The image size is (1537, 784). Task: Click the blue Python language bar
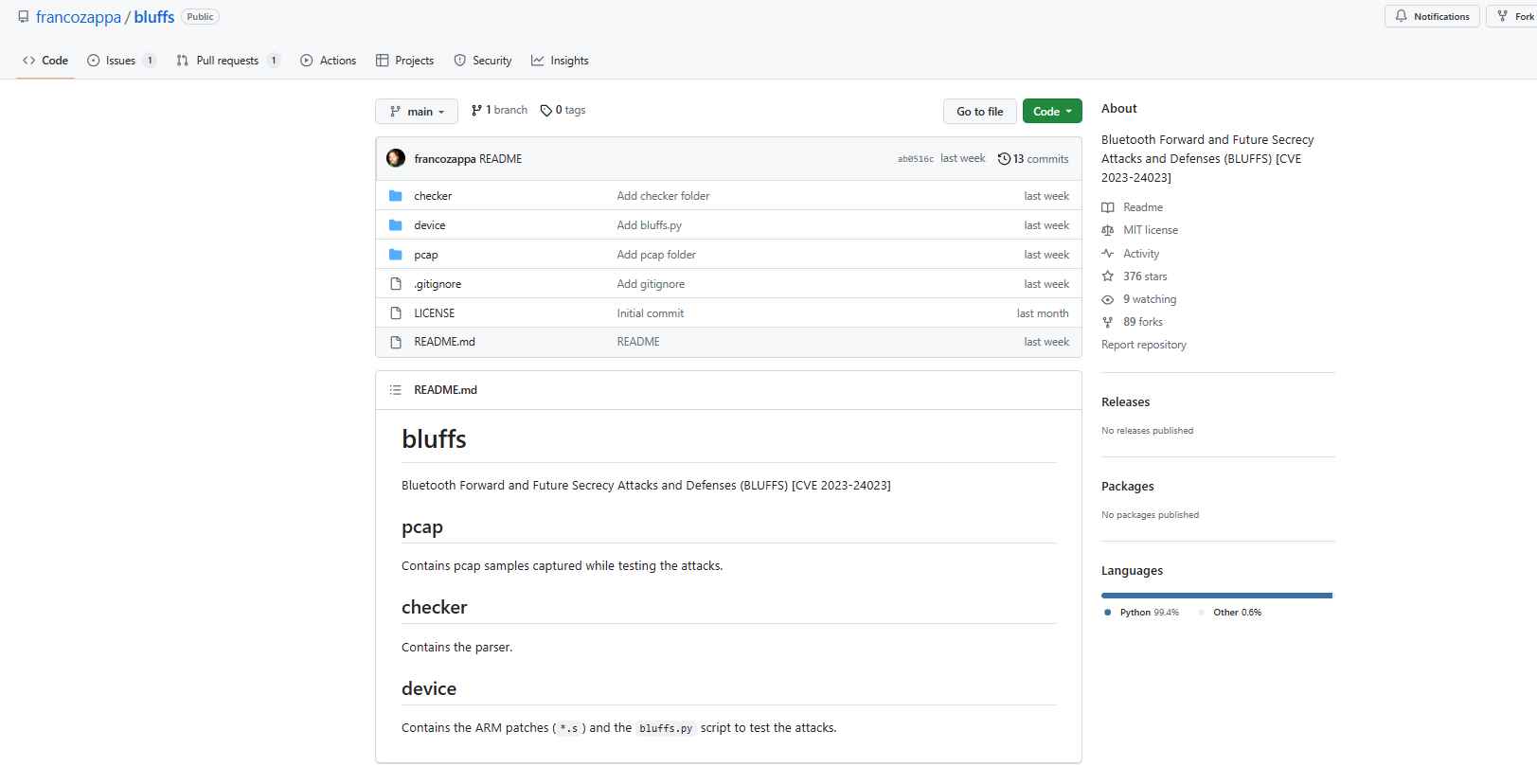1216,596
